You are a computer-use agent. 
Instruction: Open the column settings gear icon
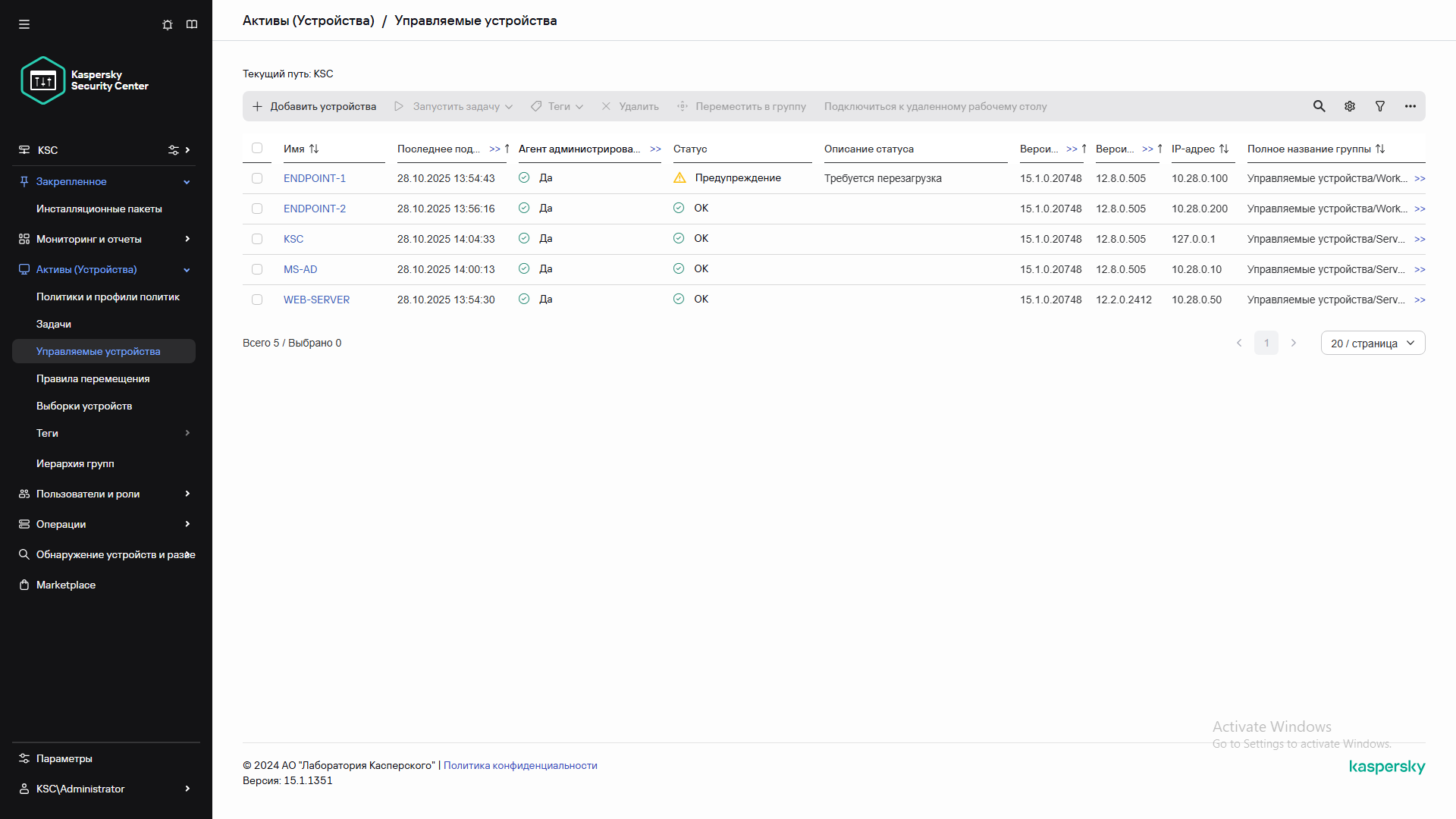coord(1350,106)
